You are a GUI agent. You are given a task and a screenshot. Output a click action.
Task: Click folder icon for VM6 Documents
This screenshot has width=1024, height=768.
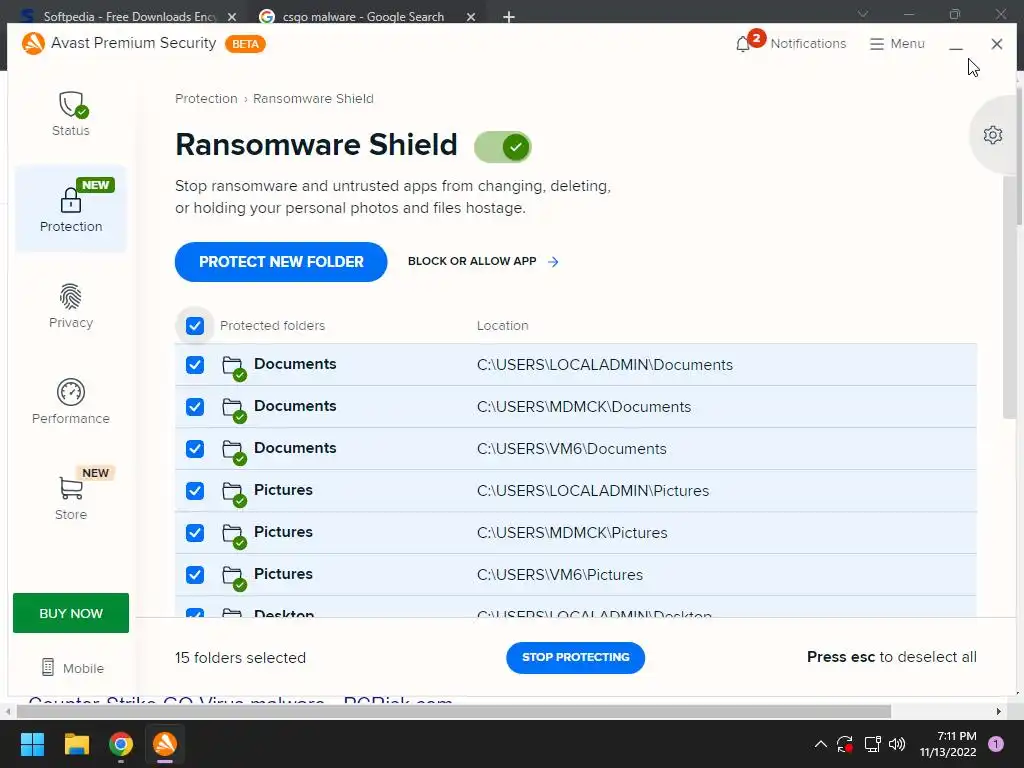pyautogui.click(x=233, y=451)
